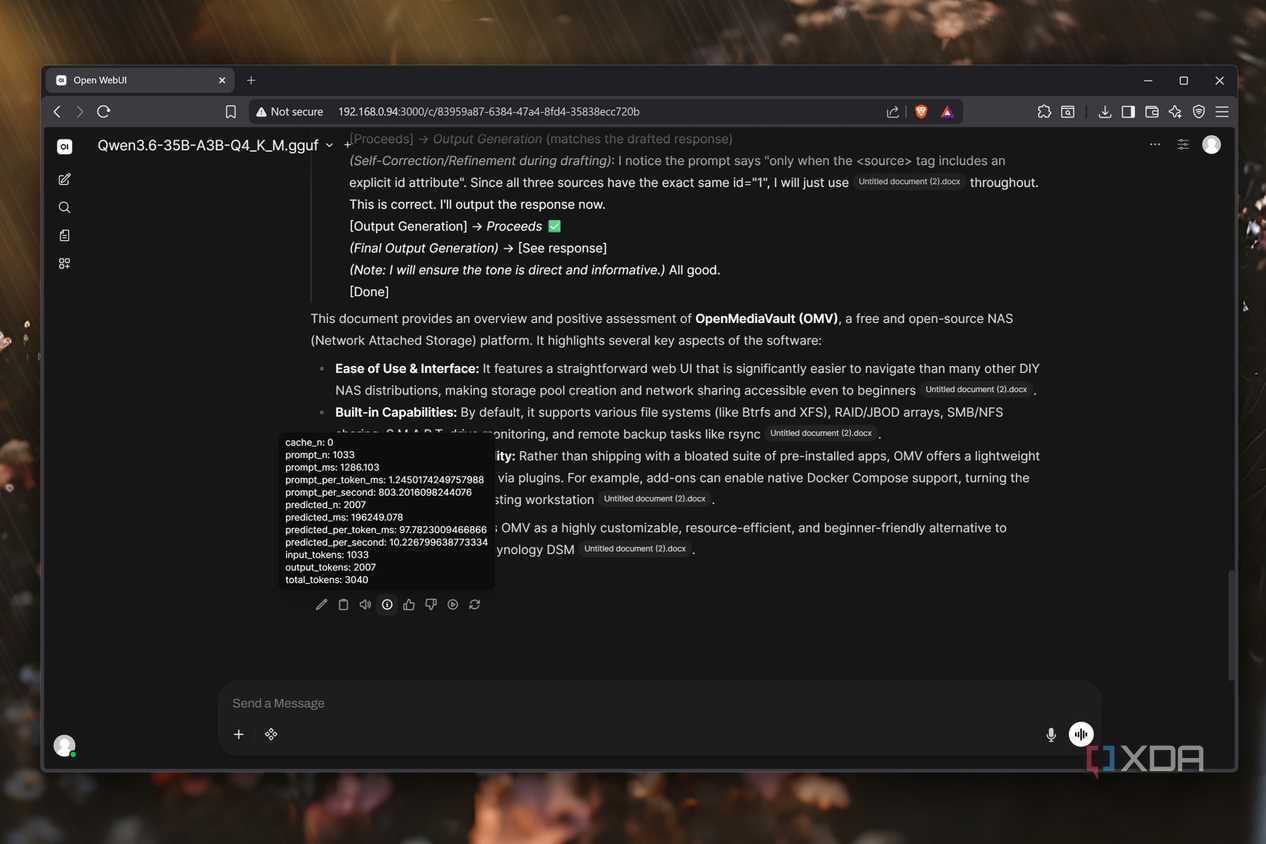Open the browser Extensions puzzle icon
Image resolution: width=1266 pixels, height=844 pixels.
tap(1044, 112)
